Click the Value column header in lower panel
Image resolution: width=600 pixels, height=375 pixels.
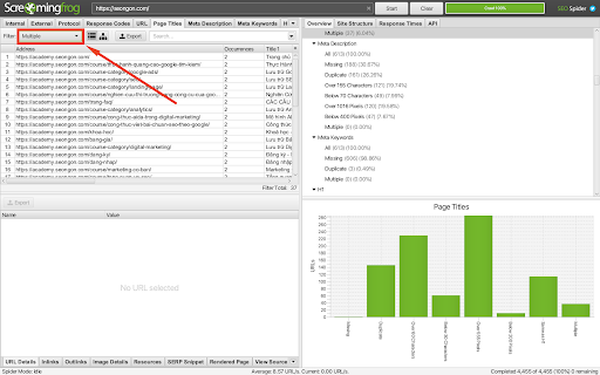pyautogui.click(x=202, y=215)
